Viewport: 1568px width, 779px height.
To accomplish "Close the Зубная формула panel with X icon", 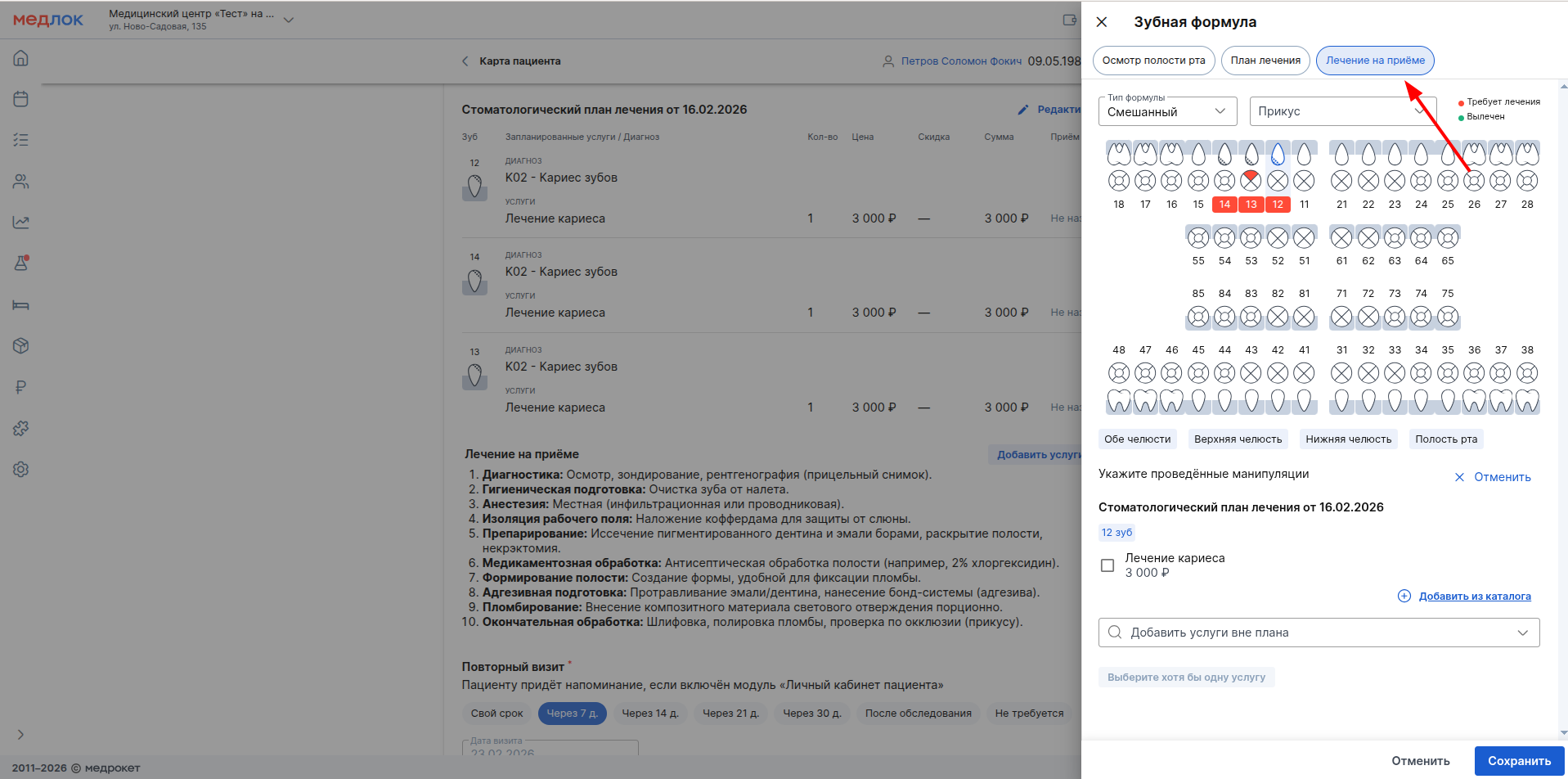I will point(1102,22).
